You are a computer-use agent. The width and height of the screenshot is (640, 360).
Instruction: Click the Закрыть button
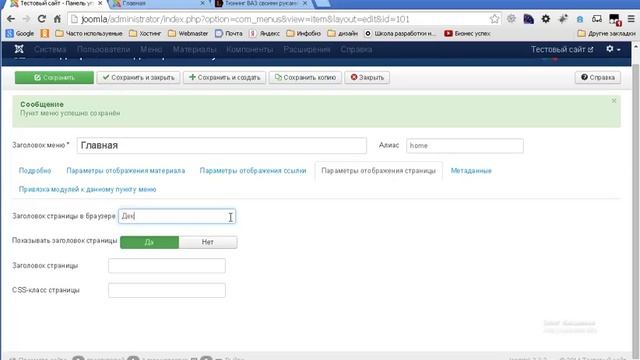tap(367, 78)
